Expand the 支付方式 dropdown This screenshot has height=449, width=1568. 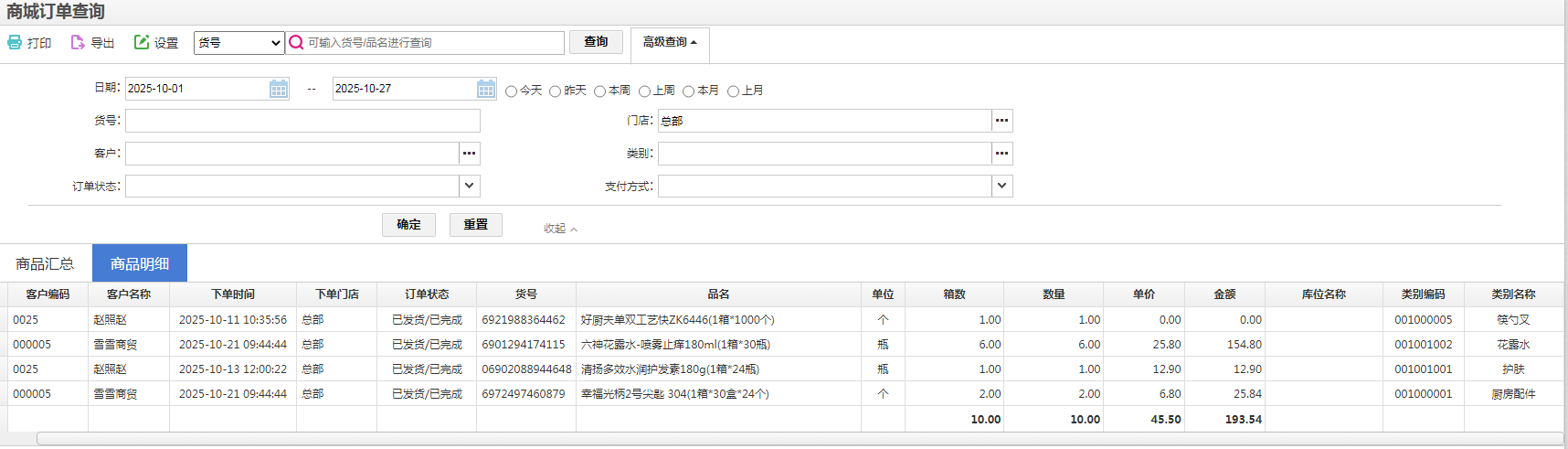click(x=1002, y=187)
